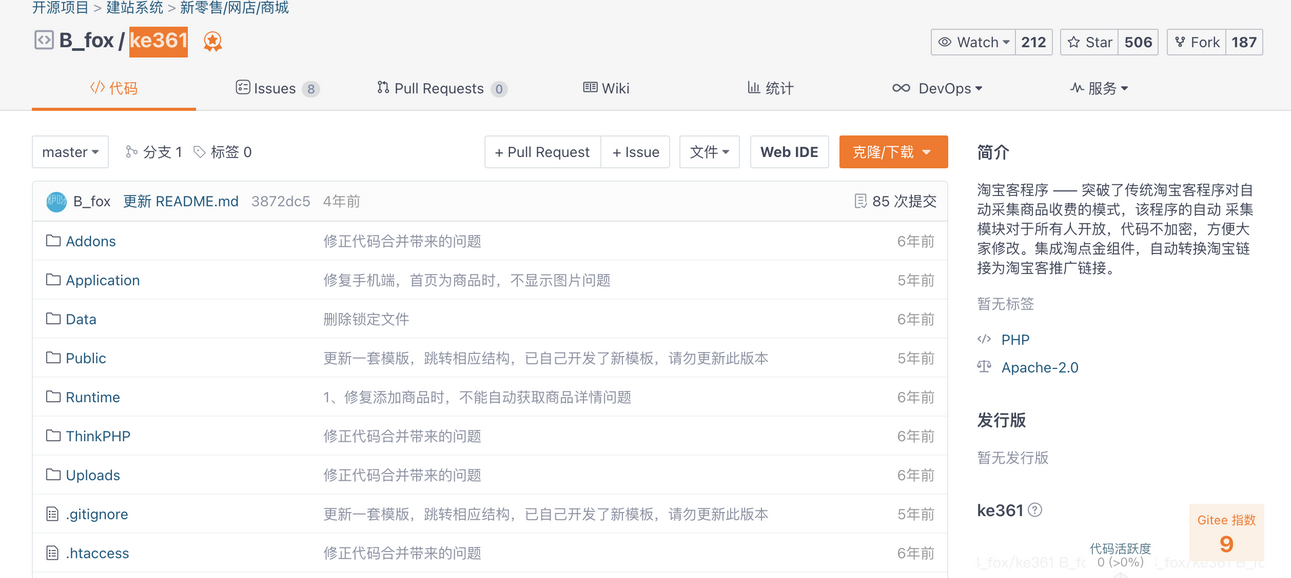Open the tags list (标签 0)

[222, 152]
